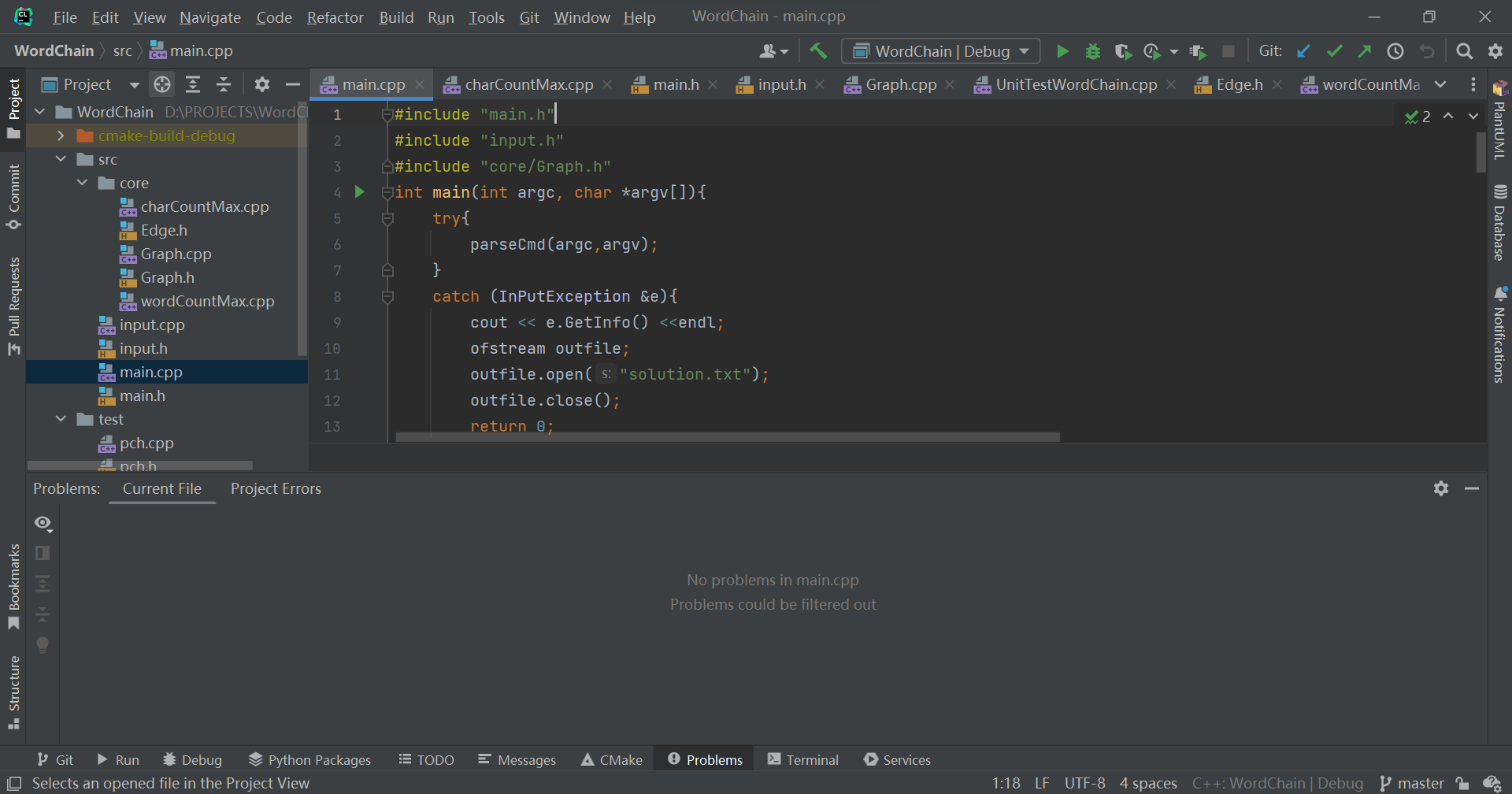
Task: Switch to Project Errors tab
Action: click(x=276, y=488)
